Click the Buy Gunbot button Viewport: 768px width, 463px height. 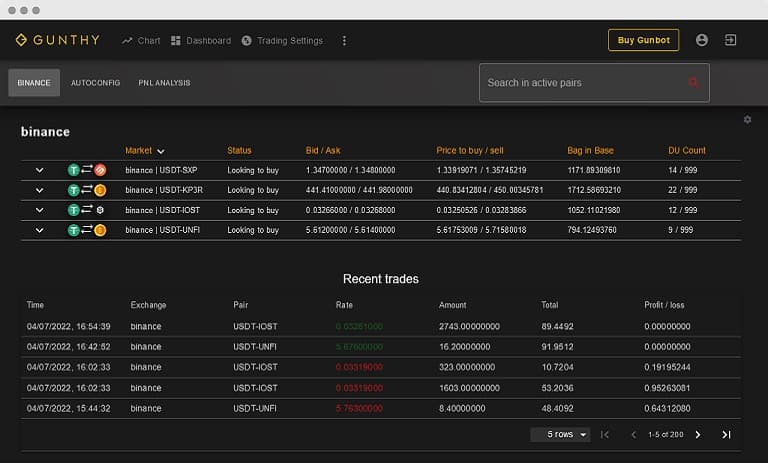pyautogui.click(x=644, y=40)
